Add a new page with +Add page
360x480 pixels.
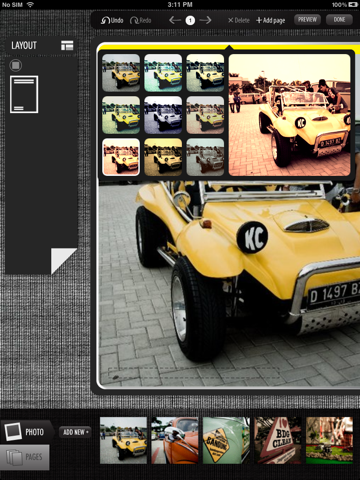click(270, 21)
